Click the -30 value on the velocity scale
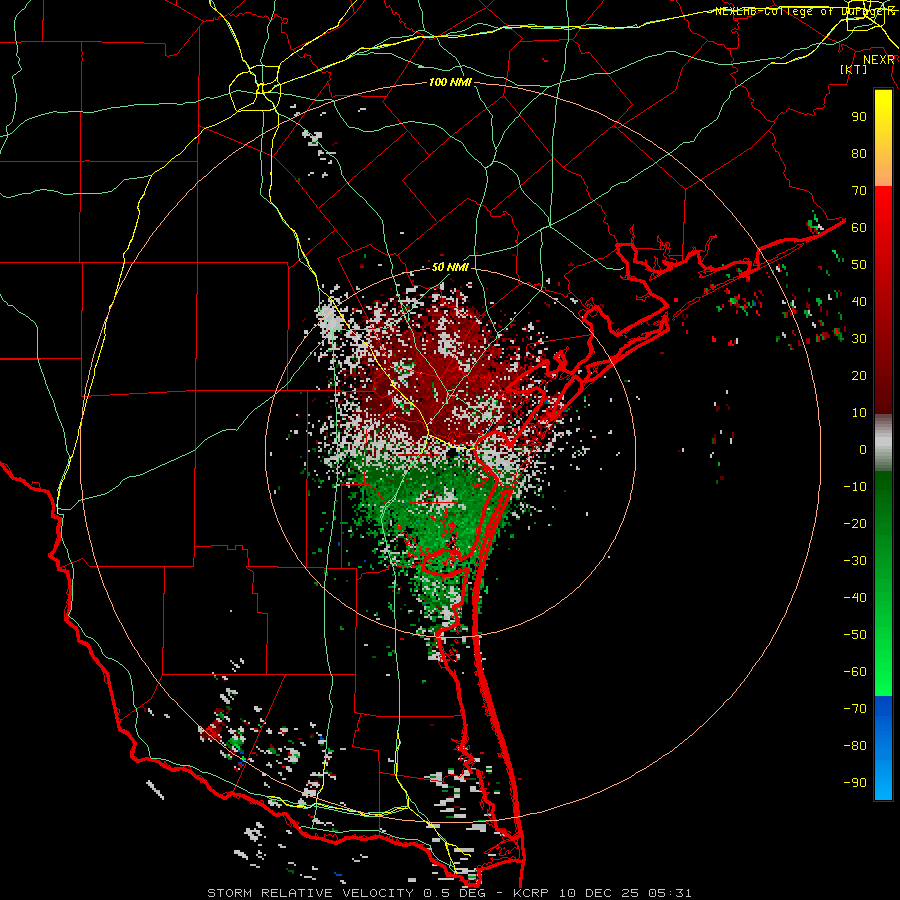Screen dimensions: 900x900 point(855,561)
